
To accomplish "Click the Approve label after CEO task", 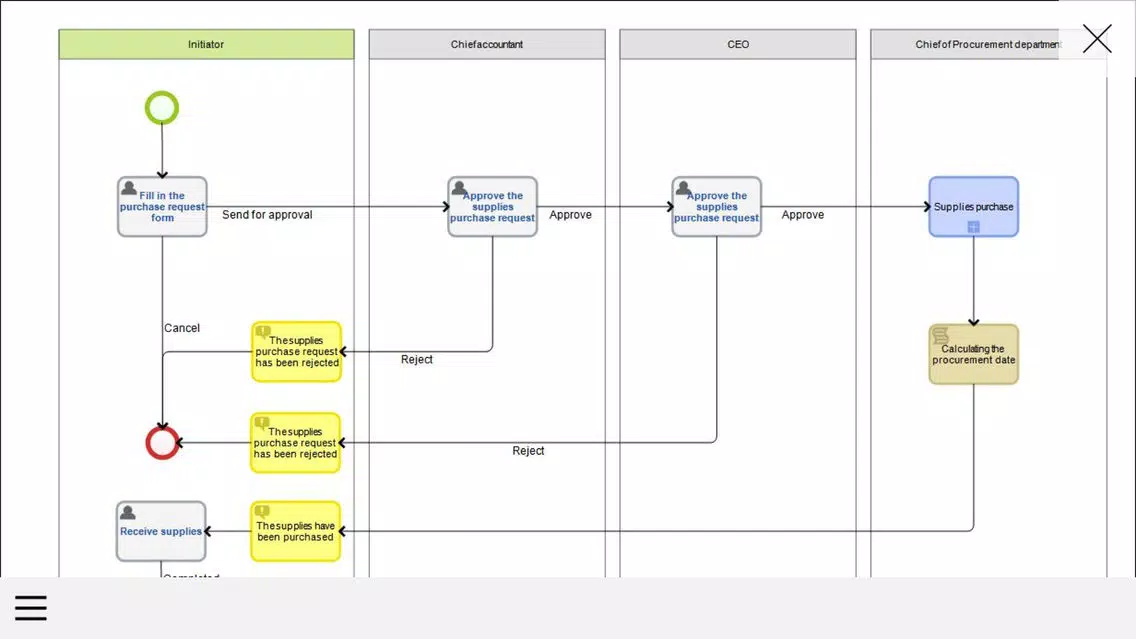I will point(803,214).
